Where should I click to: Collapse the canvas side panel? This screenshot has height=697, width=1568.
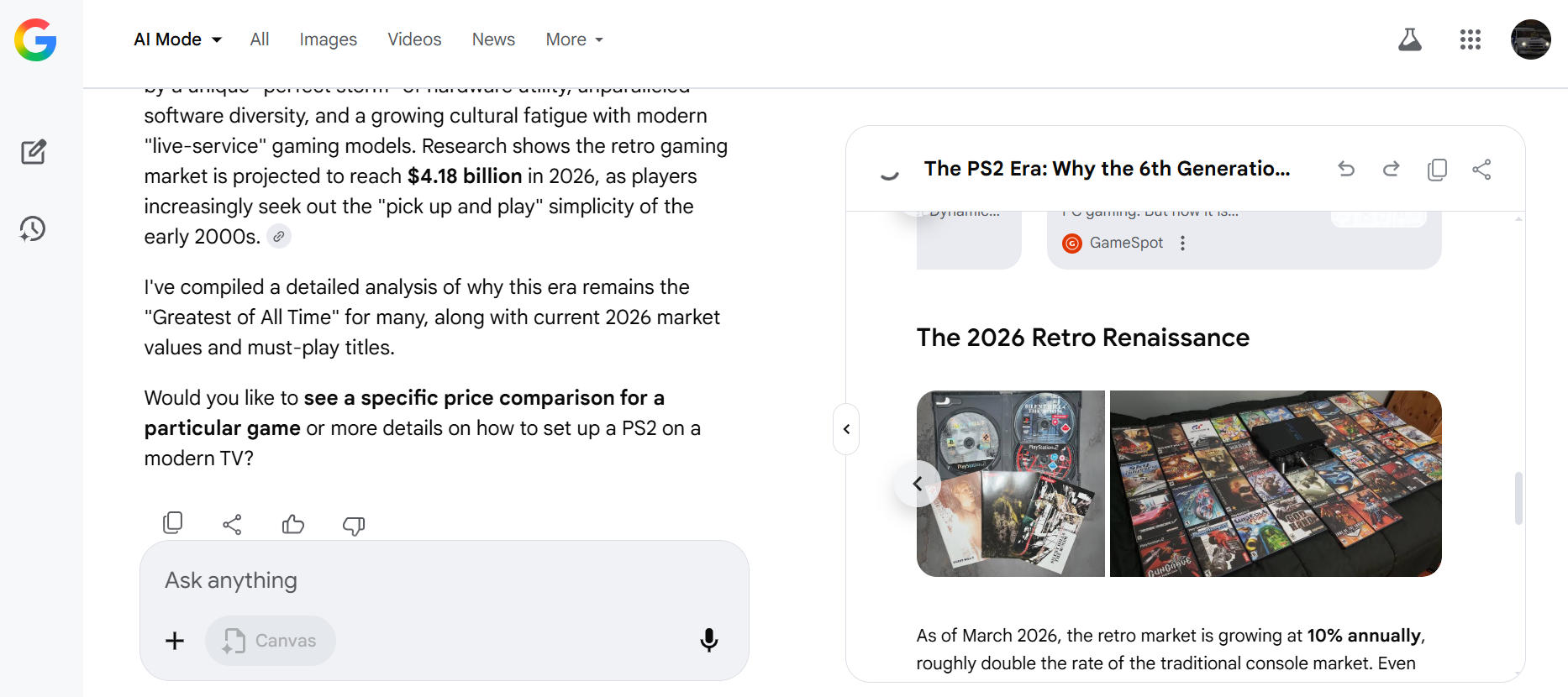pos(846,429)
